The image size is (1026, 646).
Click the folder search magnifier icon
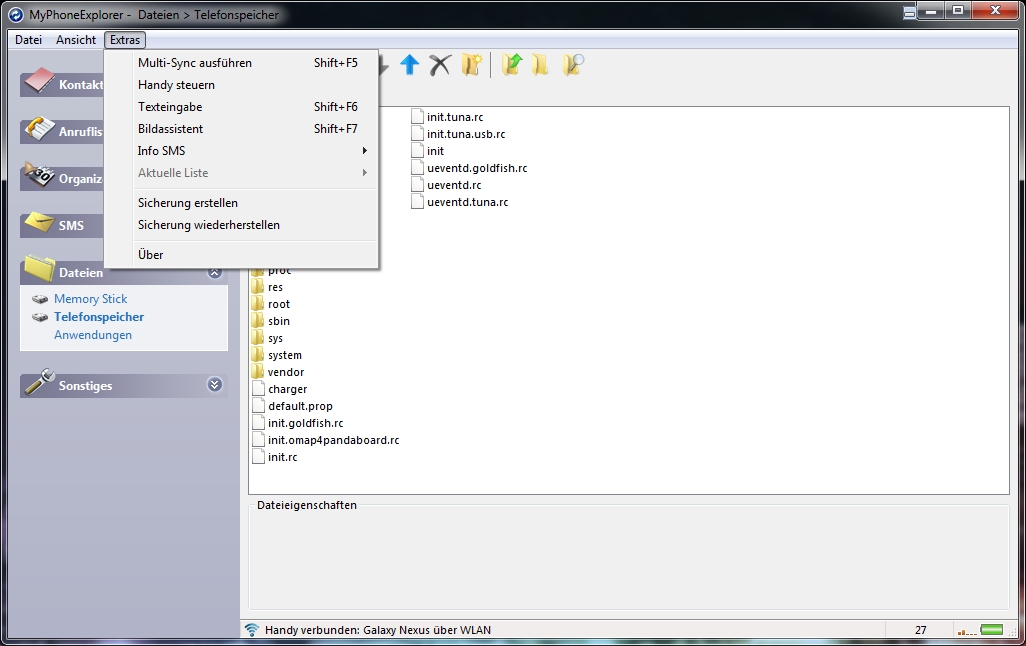click(573, 64)
